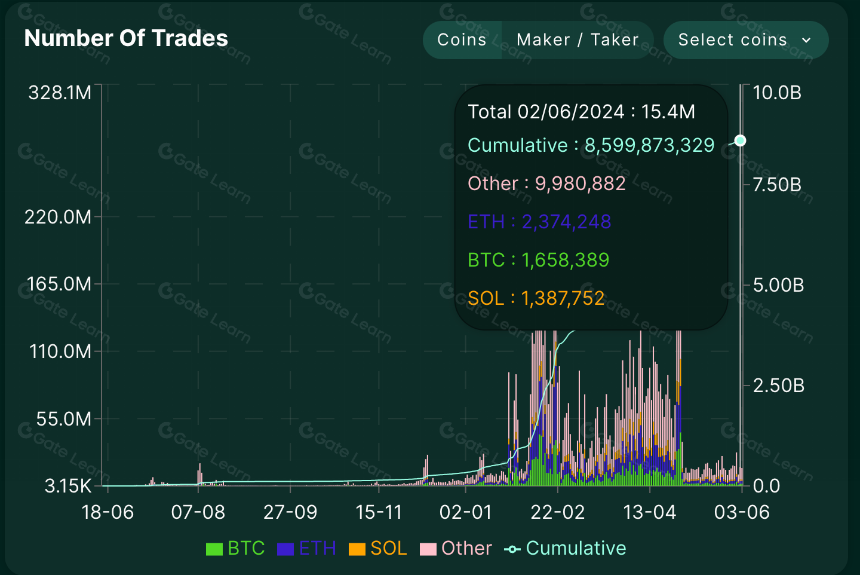860x575 pixels.
Task: Switch to the Maker / Taker tab
Action: [x=578, y=40]
